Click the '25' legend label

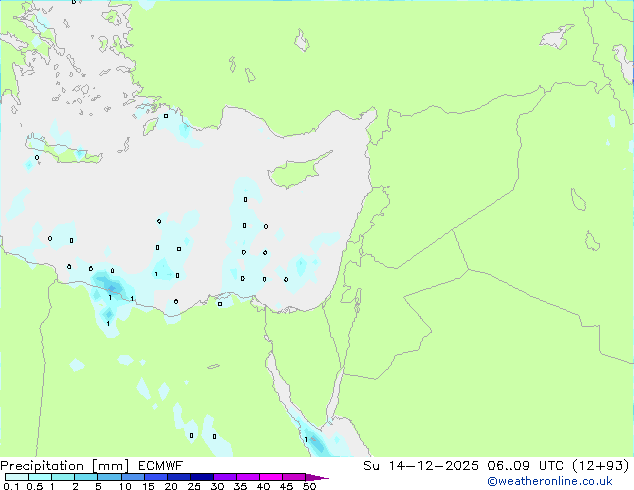194,486
